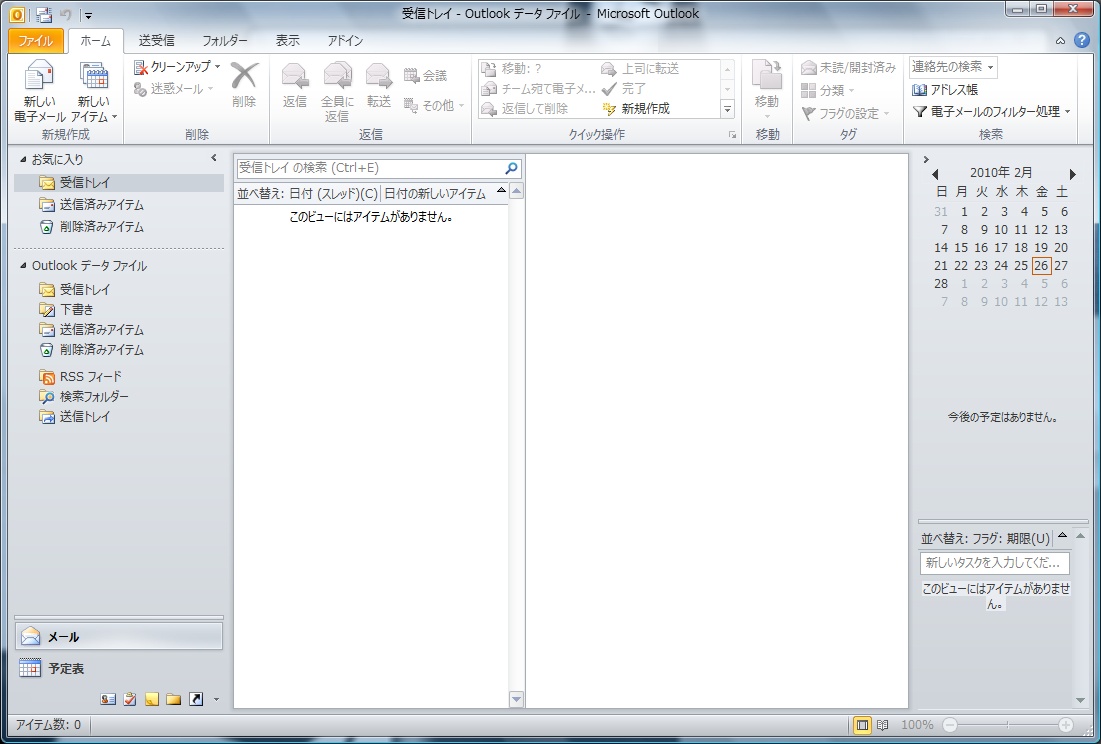Collapse the お気に入り favorites group
Image resolution: width=1101 pixels, height=744 pixels.
(x=23, y=159)
